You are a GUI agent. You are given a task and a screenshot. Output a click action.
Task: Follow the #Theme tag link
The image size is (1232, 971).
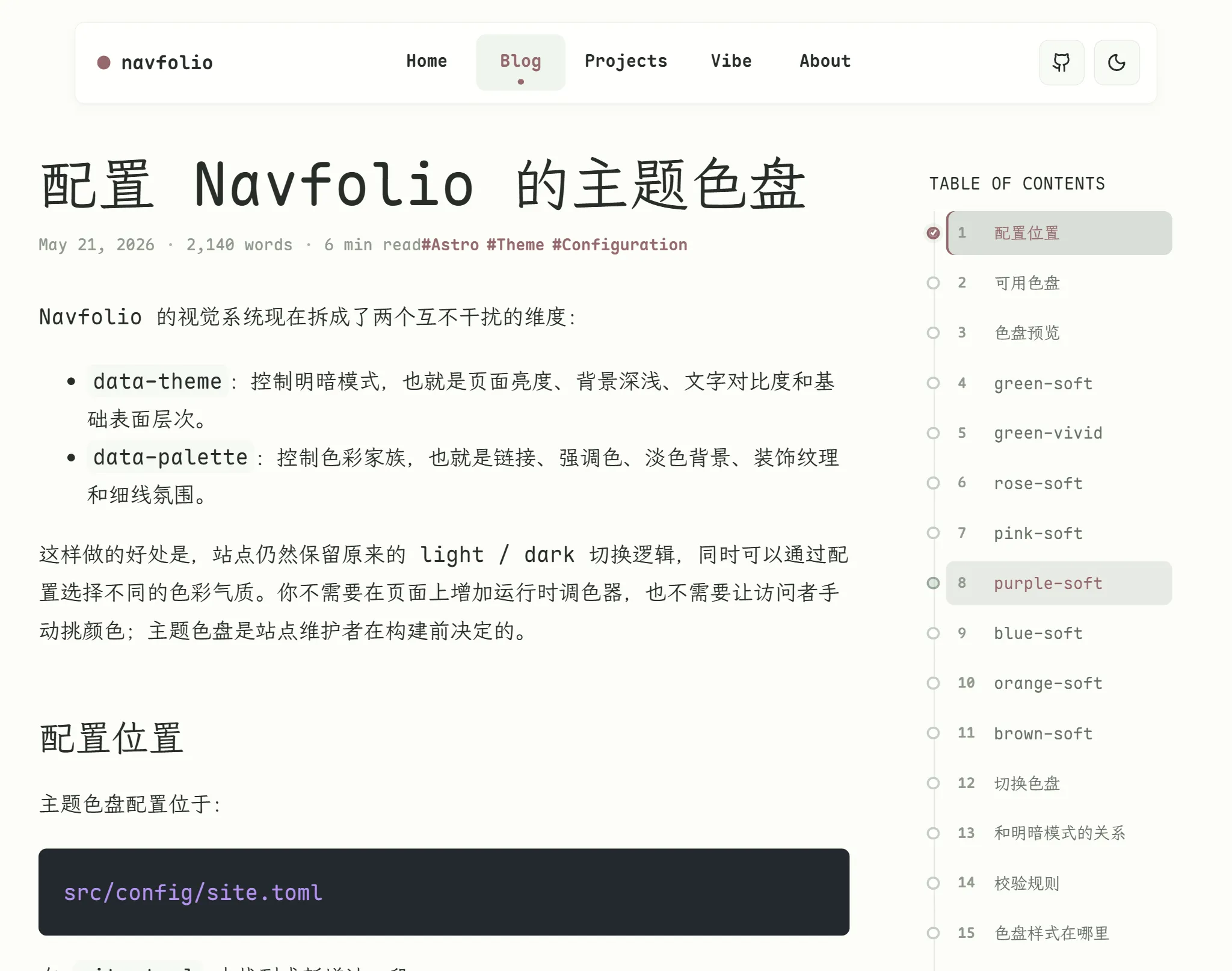pyautogui.click(x=516, y=245)
